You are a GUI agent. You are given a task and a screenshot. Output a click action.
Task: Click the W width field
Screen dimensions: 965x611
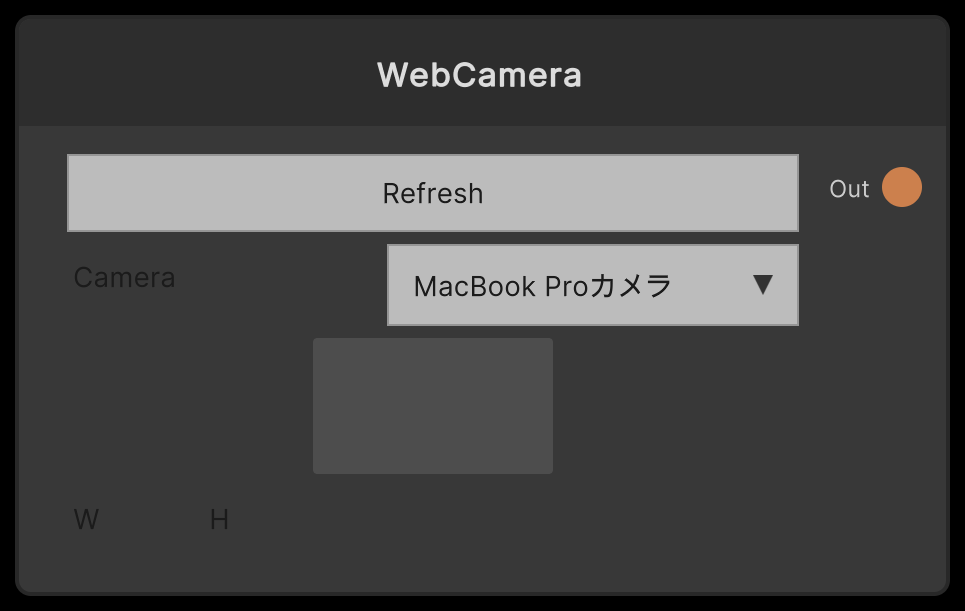pos(86,519)
